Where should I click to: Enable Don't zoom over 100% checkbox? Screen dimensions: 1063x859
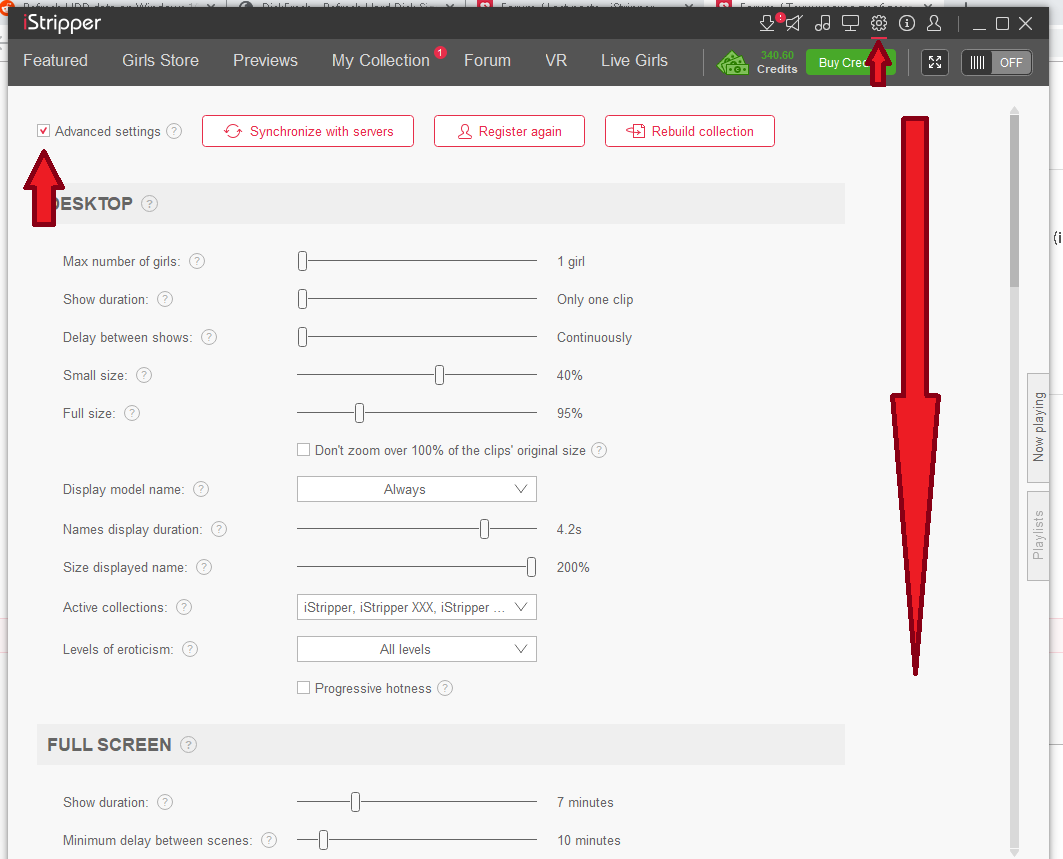[304, 450]
